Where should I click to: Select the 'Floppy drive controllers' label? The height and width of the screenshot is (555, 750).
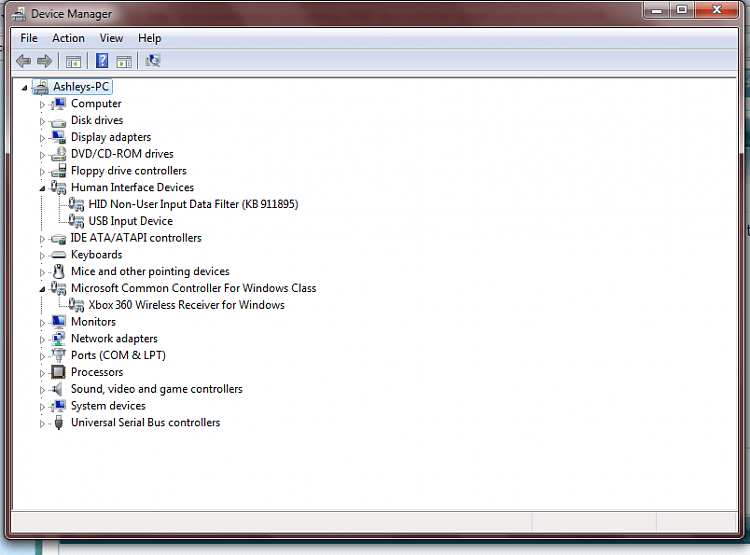(x=129, y=171)
